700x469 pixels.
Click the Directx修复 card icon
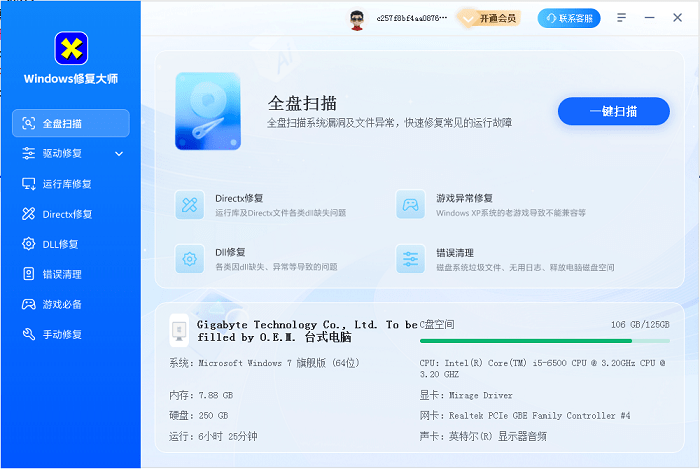tap(189, 205)
